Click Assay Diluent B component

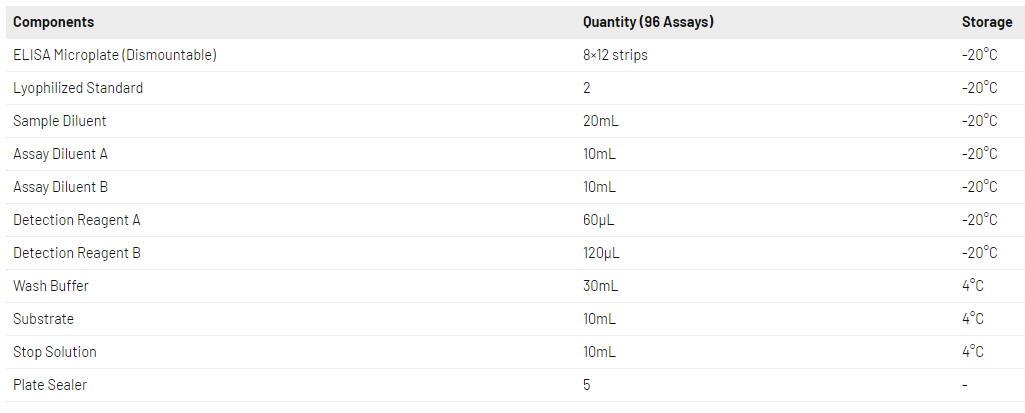click(x=60, y=187)
